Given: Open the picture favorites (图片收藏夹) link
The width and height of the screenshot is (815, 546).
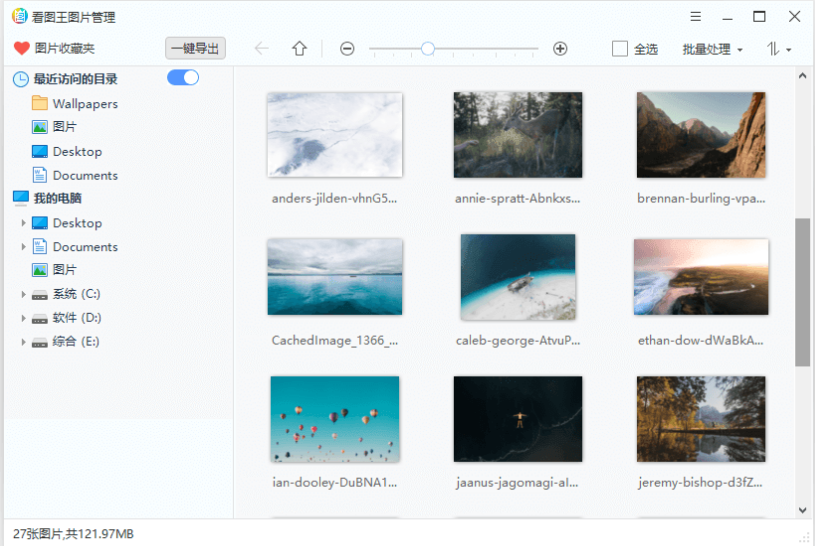Looking at the screenshot, I should click(64, 49).
